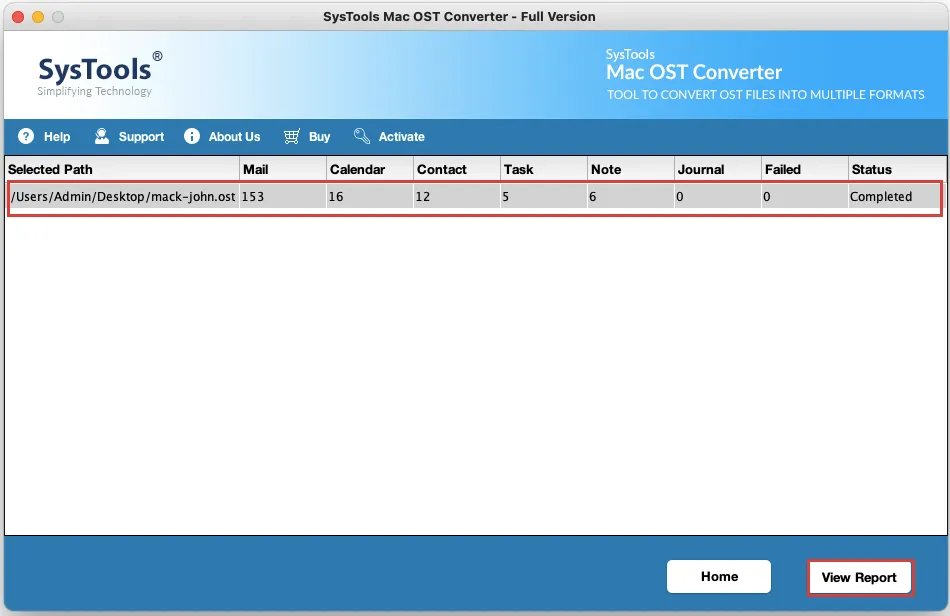Click the Calendar column header

370,170
